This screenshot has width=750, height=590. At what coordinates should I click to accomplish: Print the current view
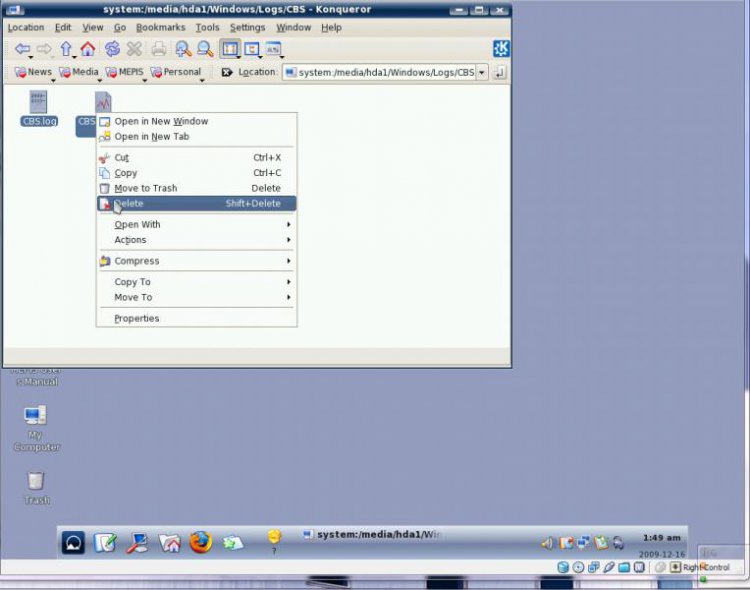(159, 49)
